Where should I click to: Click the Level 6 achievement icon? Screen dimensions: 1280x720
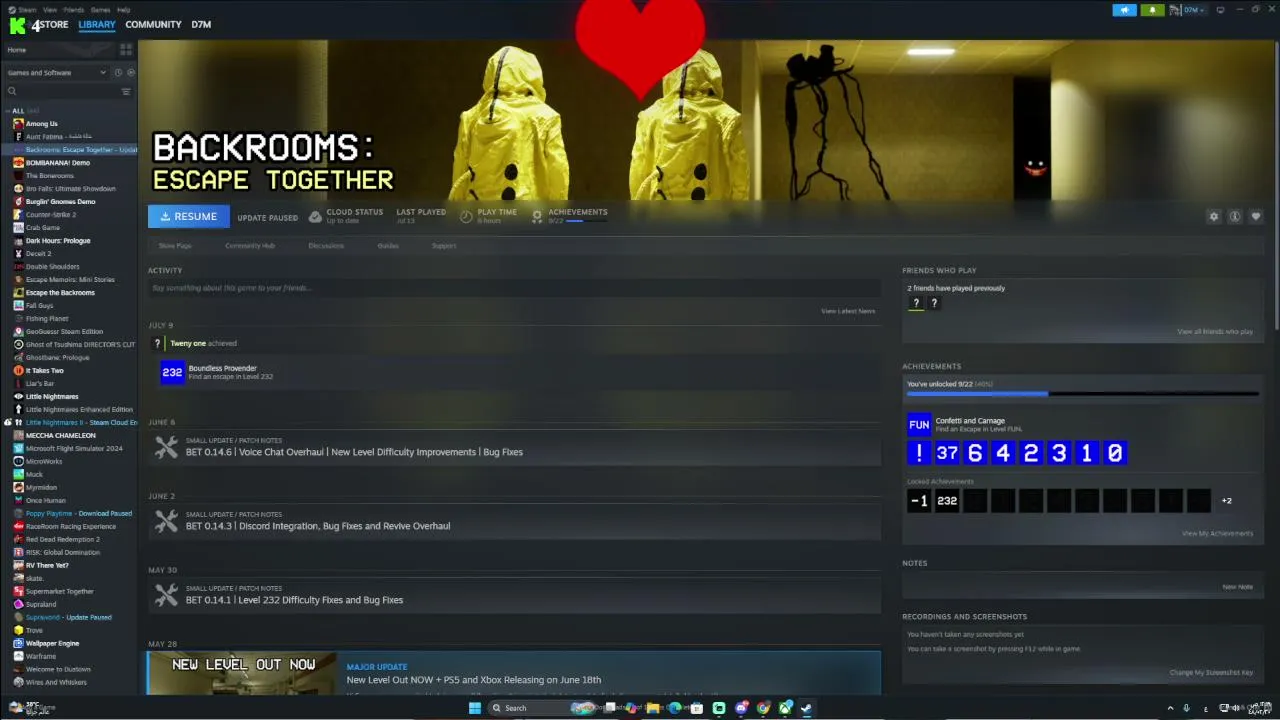[x=975, y=453]
